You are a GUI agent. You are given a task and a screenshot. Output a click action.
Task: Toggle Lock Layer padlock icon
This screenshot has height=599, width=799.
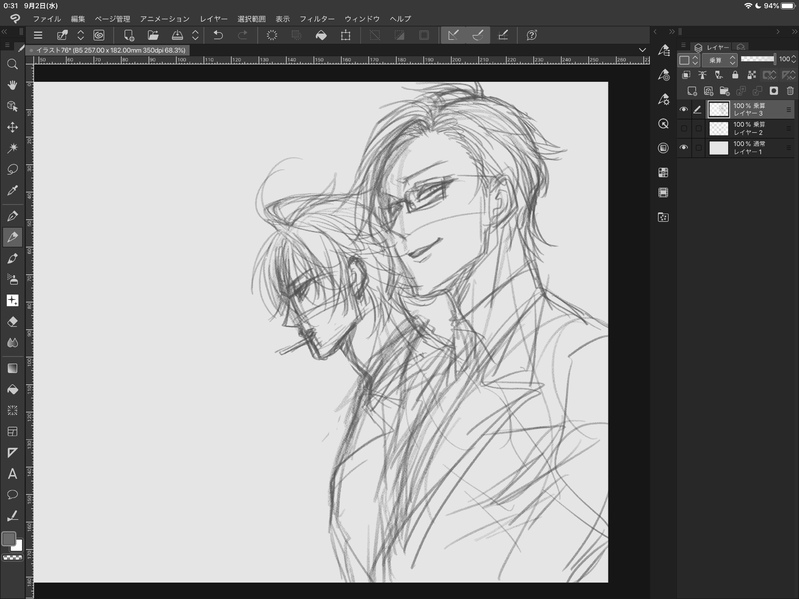735,75
